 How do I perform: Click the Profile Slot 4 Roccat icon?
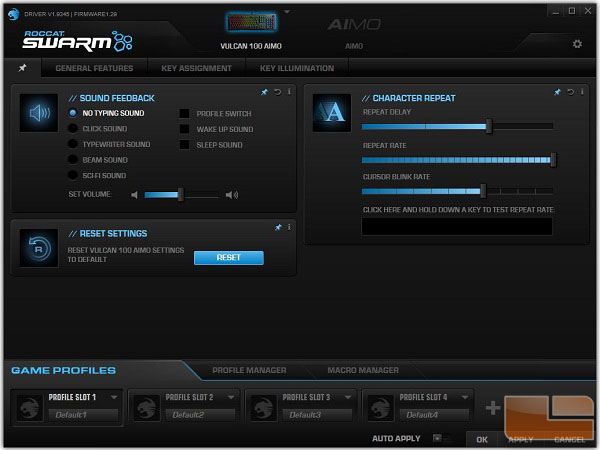pos(381,408)
